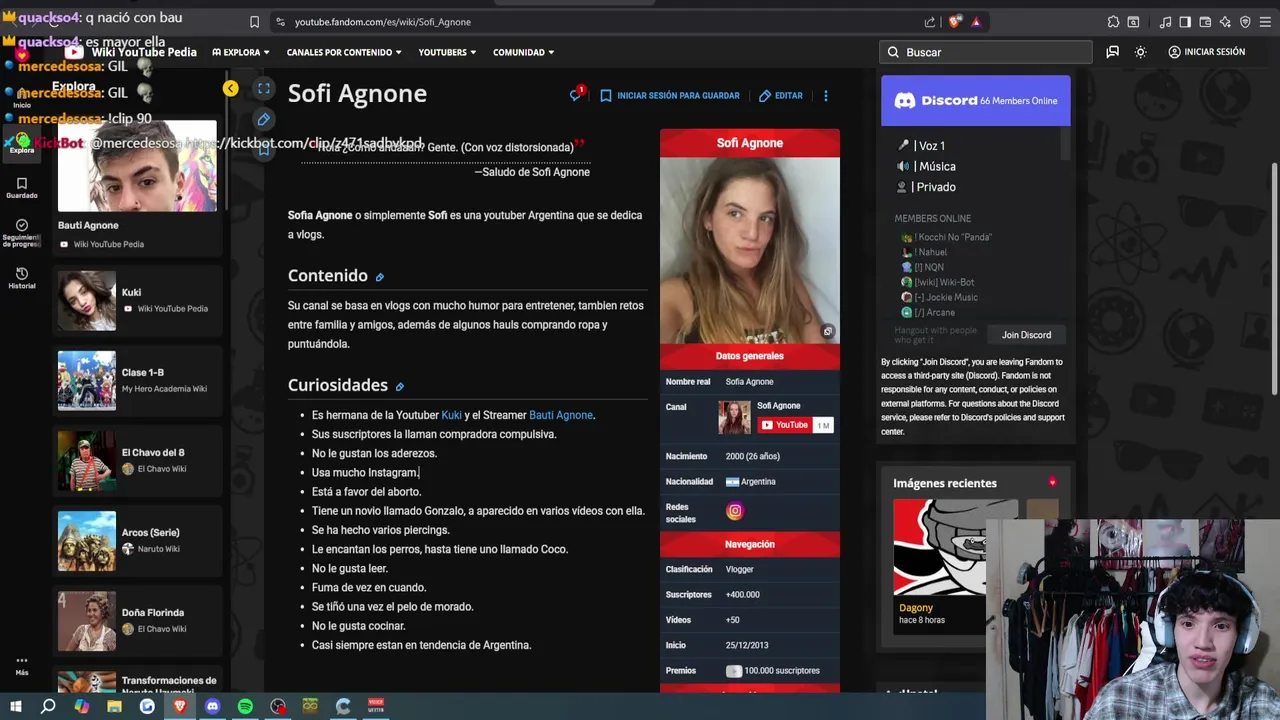Open Historial in left rail
Viewport: 1280px width, 720px height.
tap(22, 278)
